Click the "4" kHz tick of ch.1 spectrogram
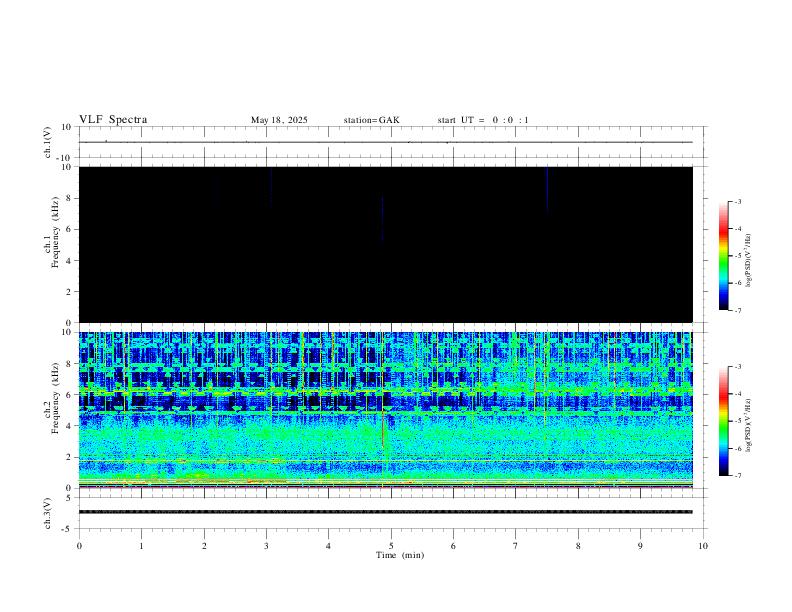 point(69,261)
